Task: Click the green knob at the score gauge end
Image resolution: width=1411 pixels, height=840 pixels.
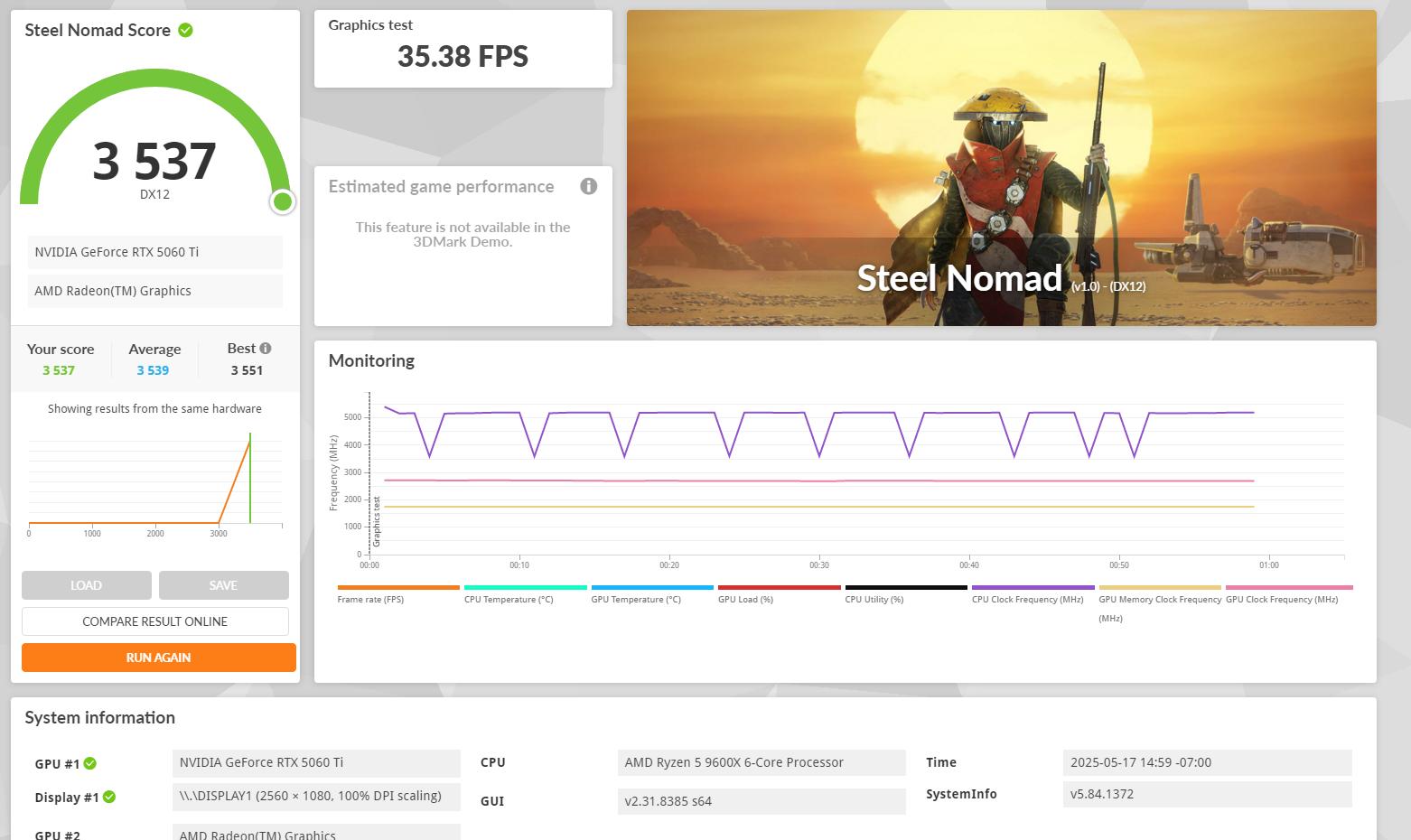Action: click(283, 201)
